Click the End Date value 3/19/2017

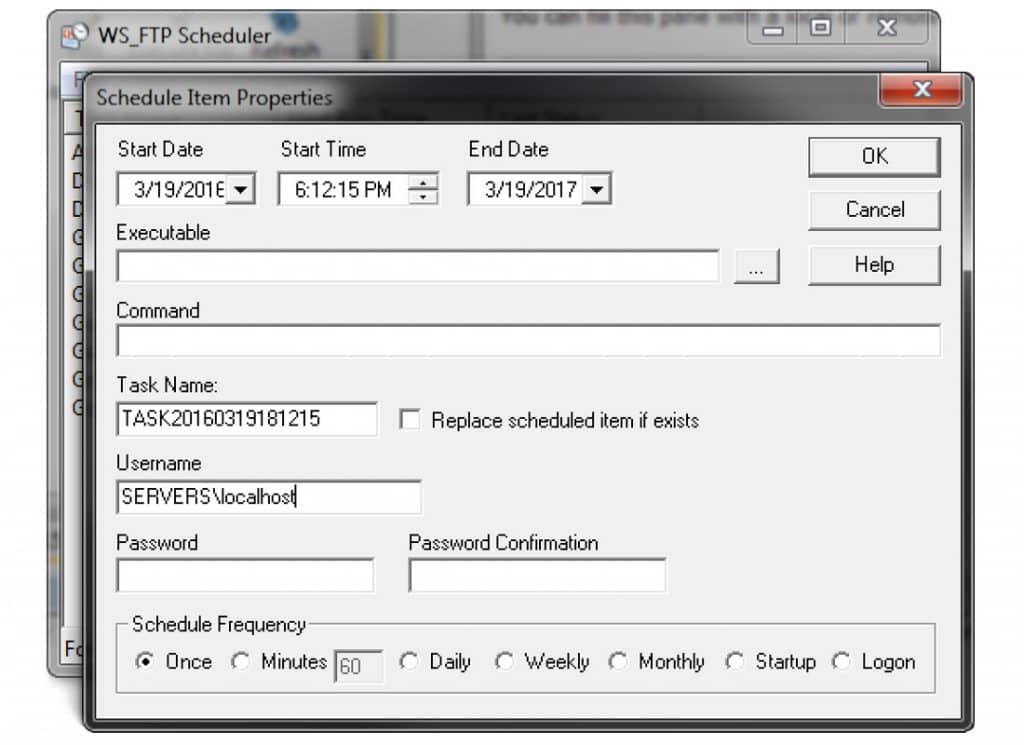[x=530, y=190]
